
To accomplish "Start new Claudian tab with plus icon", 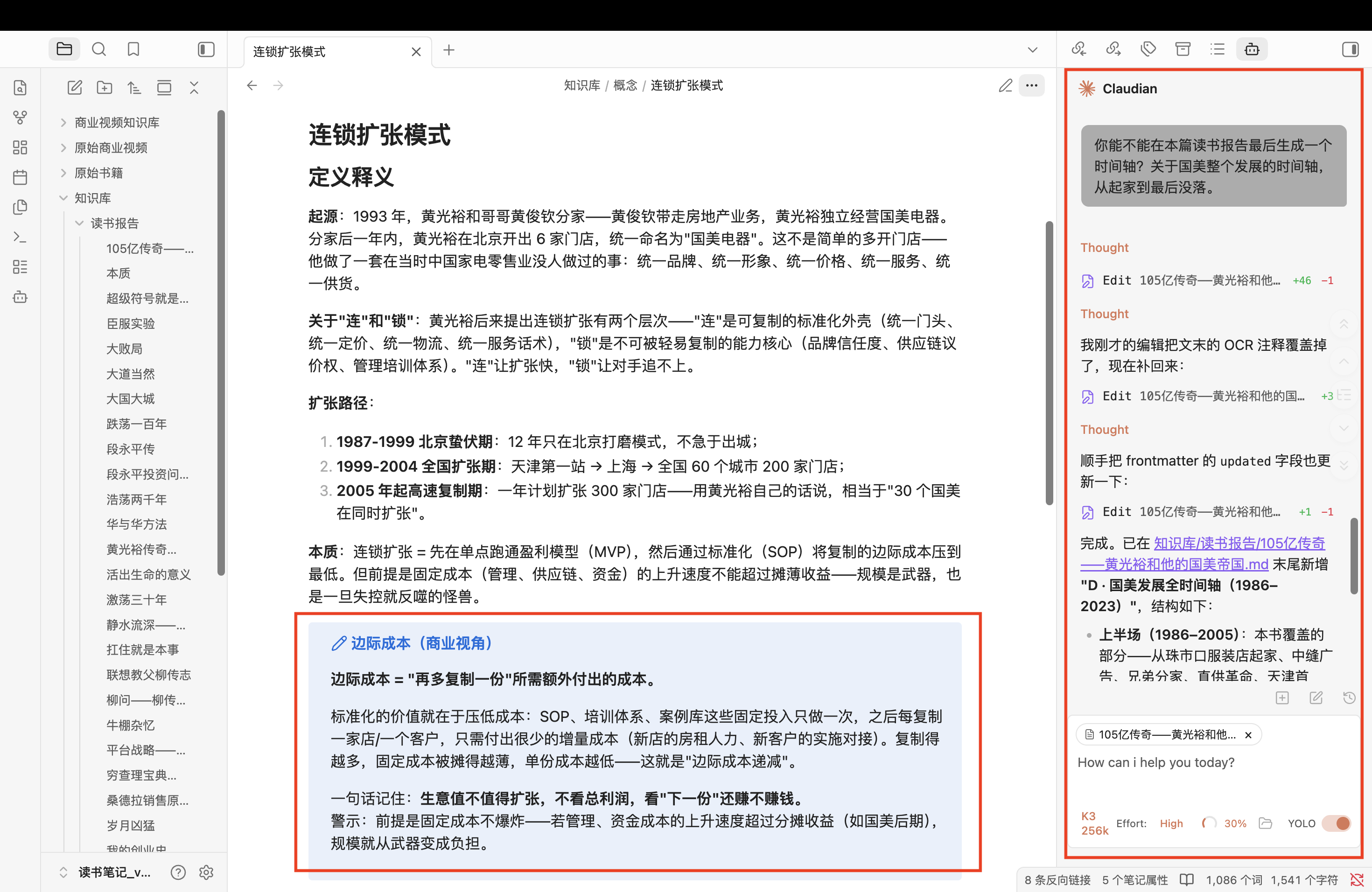I will tap(1282, 698).
